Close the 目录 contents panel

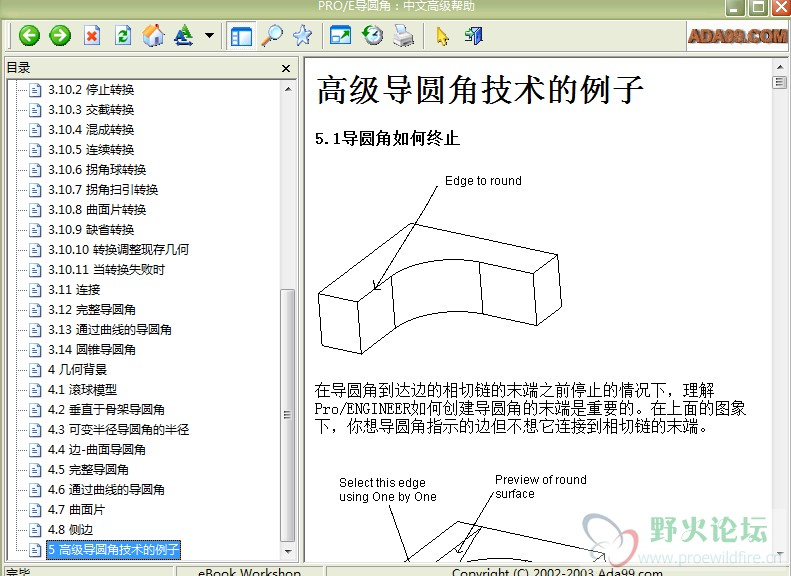[286, 68]
